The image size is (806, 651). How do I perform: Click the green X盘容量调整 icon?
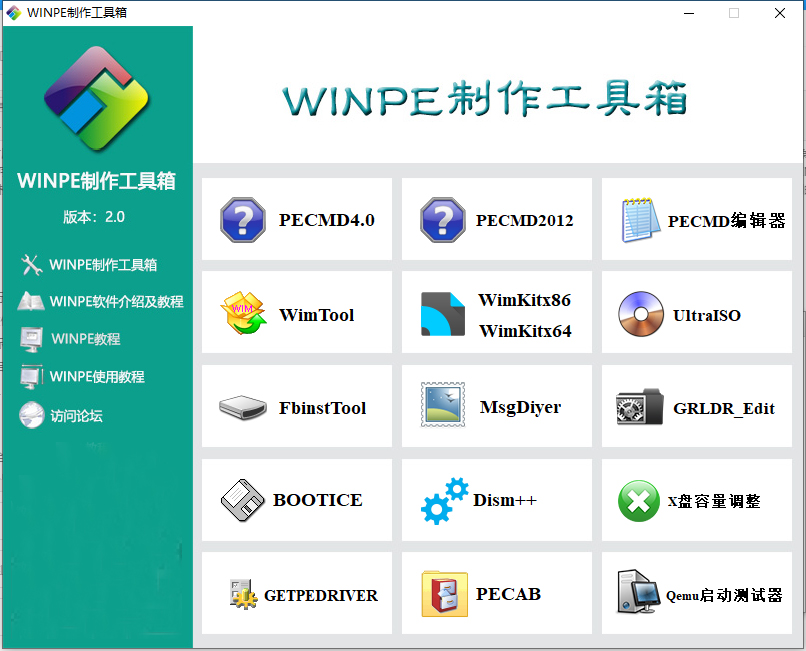[639, 500]
